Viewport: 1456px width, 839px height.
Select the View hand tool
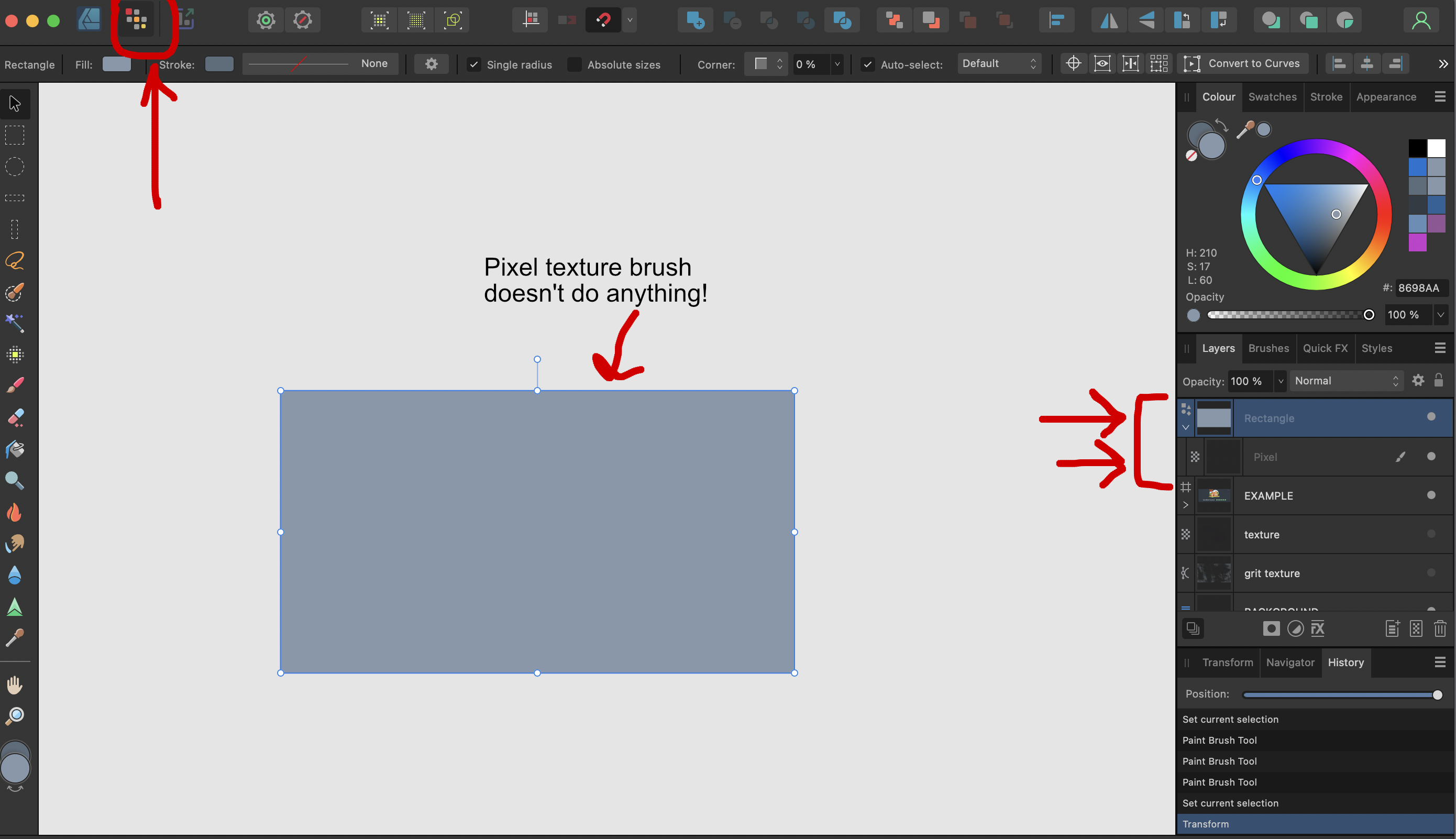[15, 685]
